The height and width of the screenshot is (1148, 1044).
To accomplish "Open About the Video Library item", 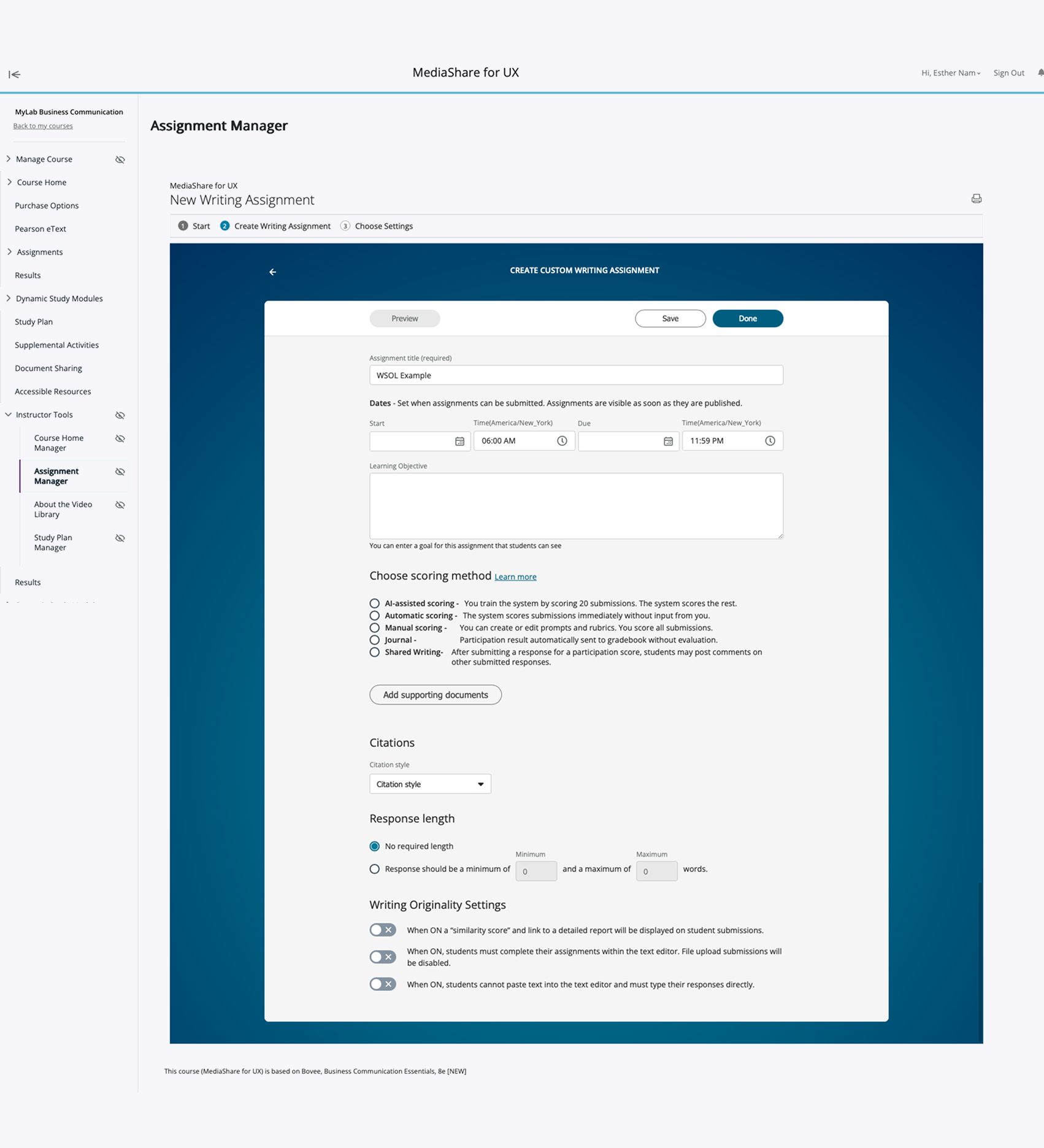I will [63, 510].
